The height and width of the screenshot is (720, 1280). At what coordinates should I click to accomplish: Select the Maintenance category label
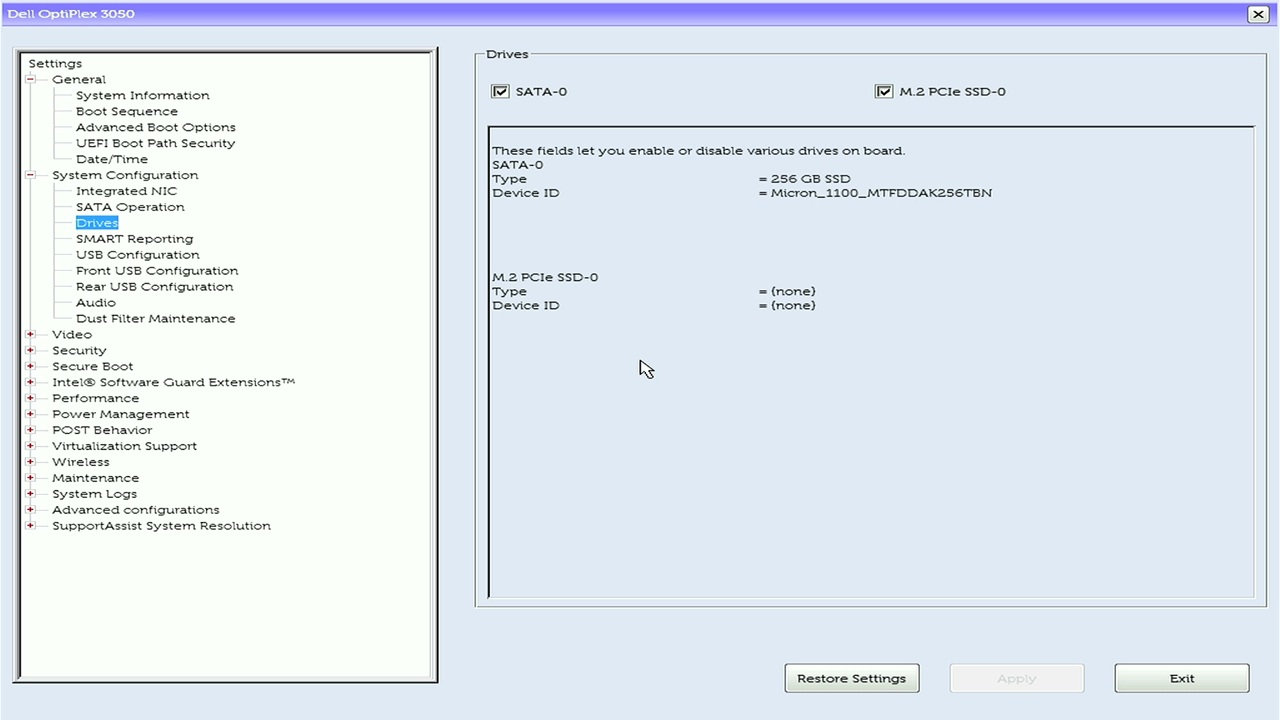coord(96,478)
